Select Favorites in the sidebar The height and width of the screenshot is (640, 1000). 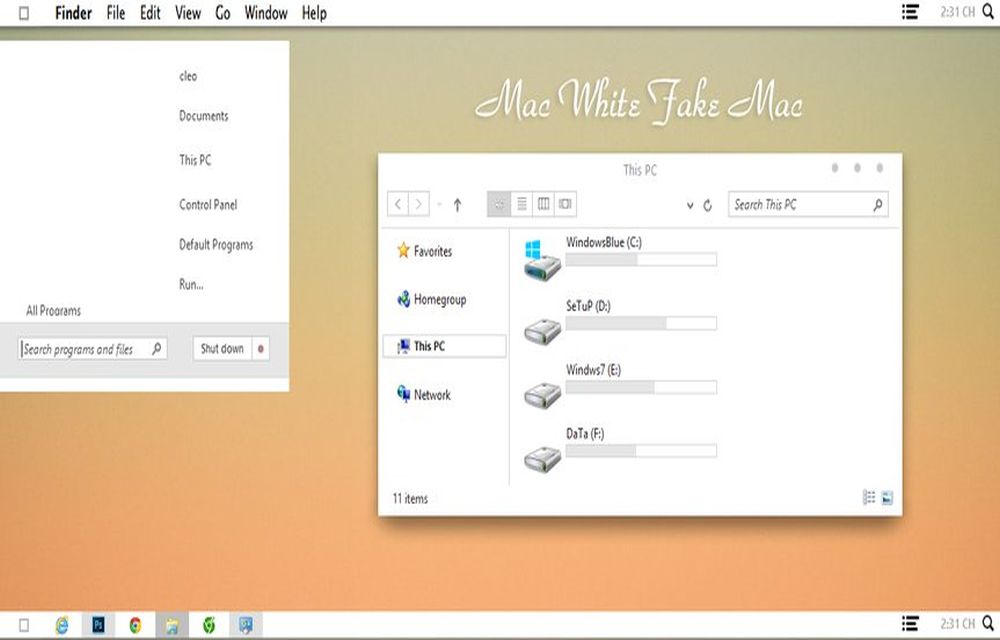point(424,251)
